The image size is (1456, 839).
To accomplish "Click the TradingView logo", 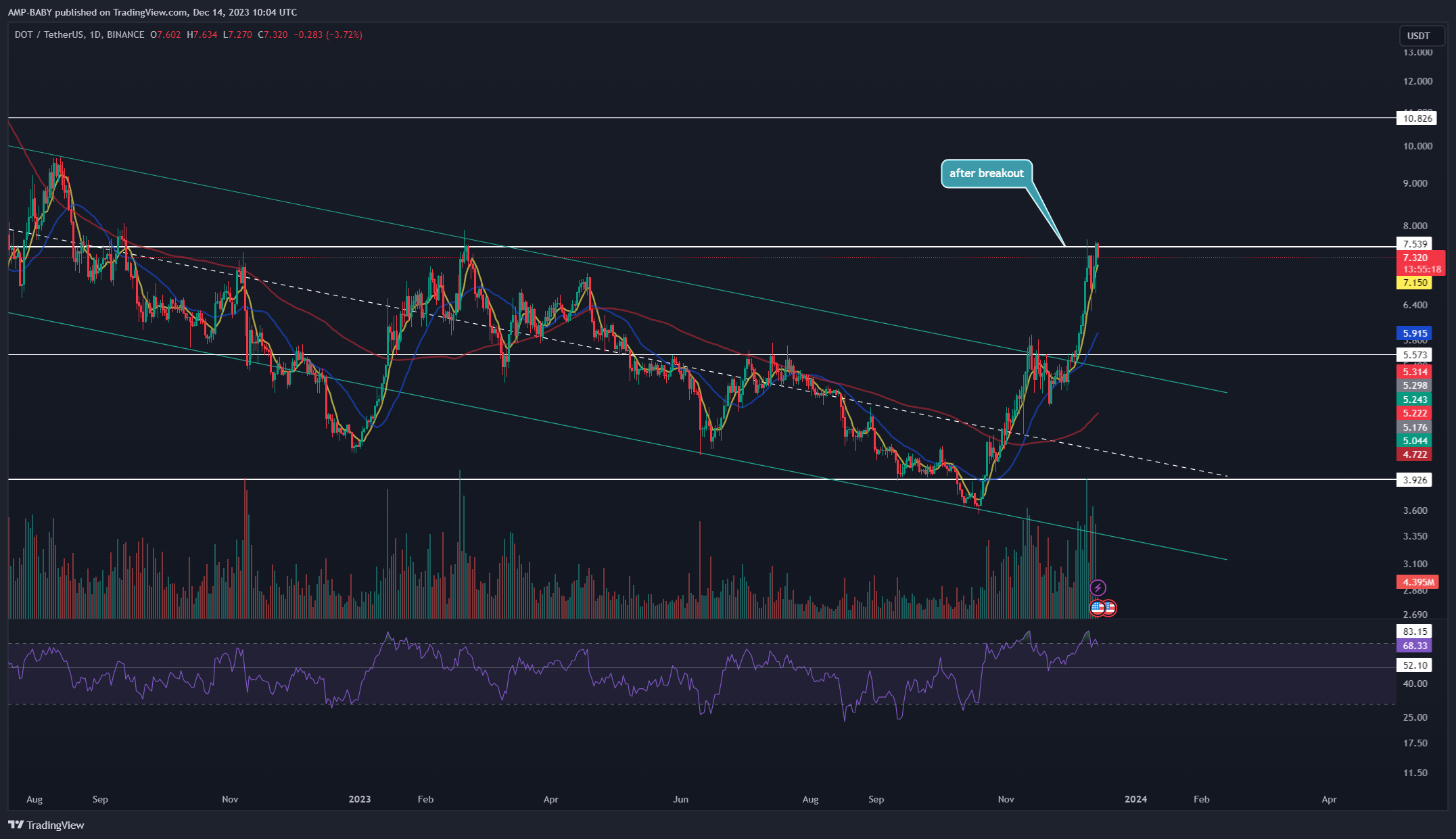I will [x=46, y=825].
